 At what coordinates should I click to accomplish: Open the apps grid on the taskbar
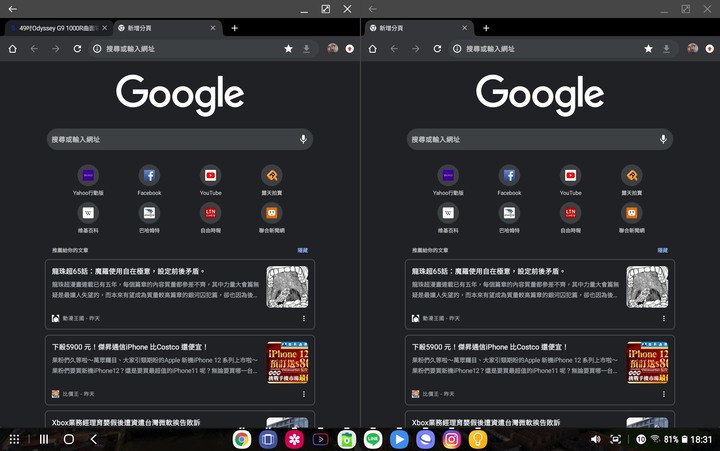coord(14,440)
